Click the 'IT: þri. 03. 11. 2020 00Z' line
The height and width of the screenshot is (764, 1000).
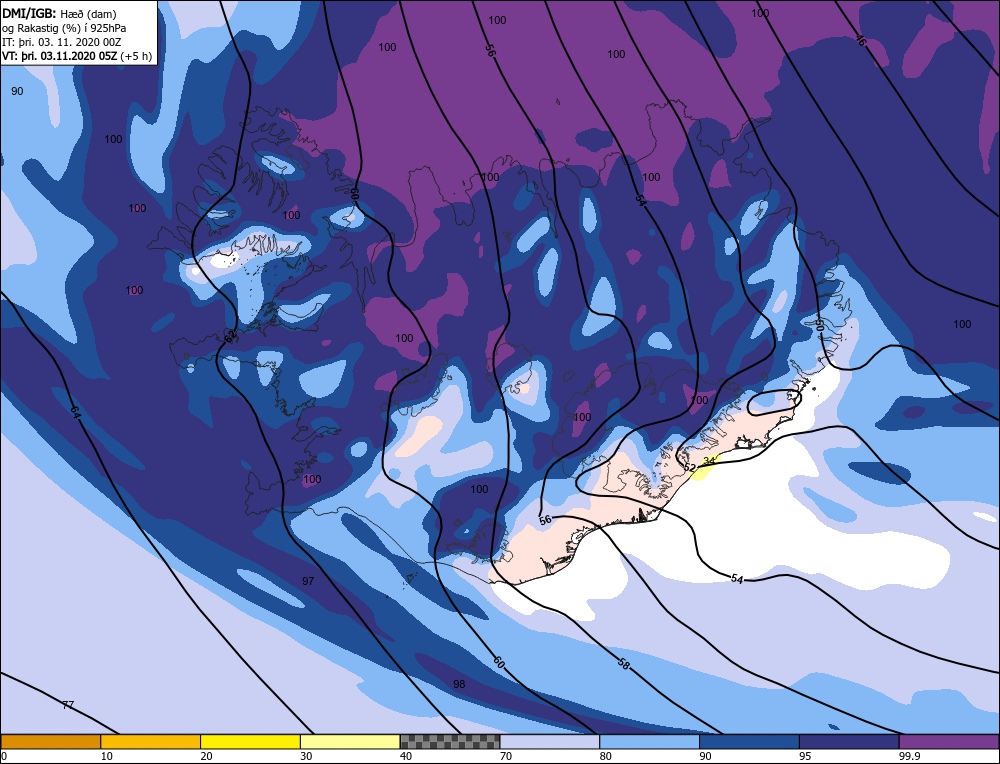point(61,42)
